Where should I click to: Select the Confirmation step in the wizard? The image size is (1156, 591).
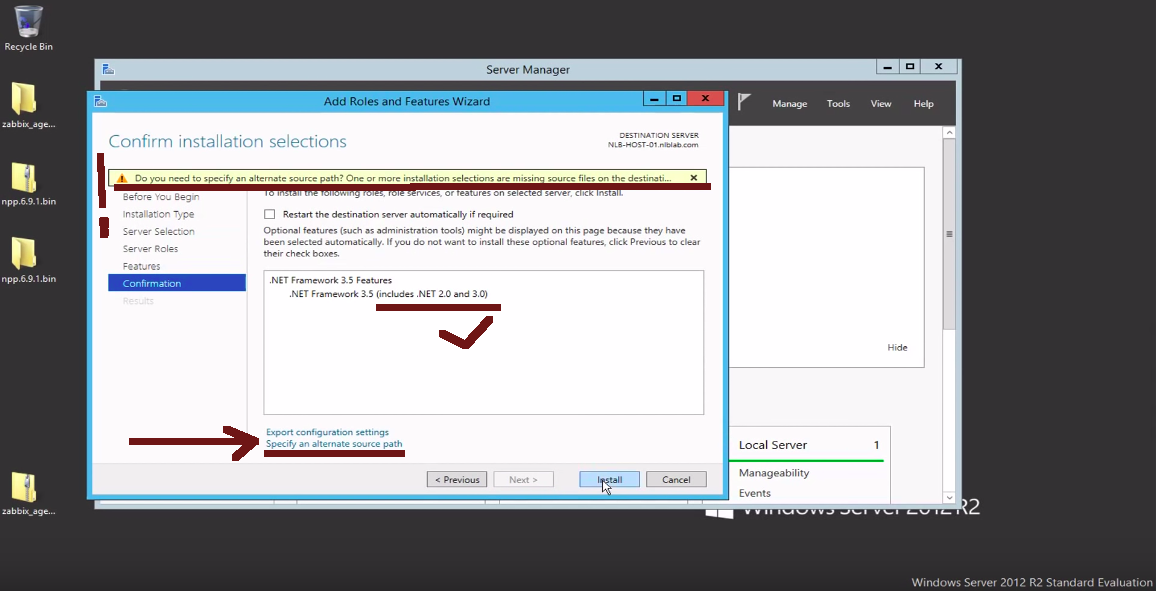(x=177, y=283)
